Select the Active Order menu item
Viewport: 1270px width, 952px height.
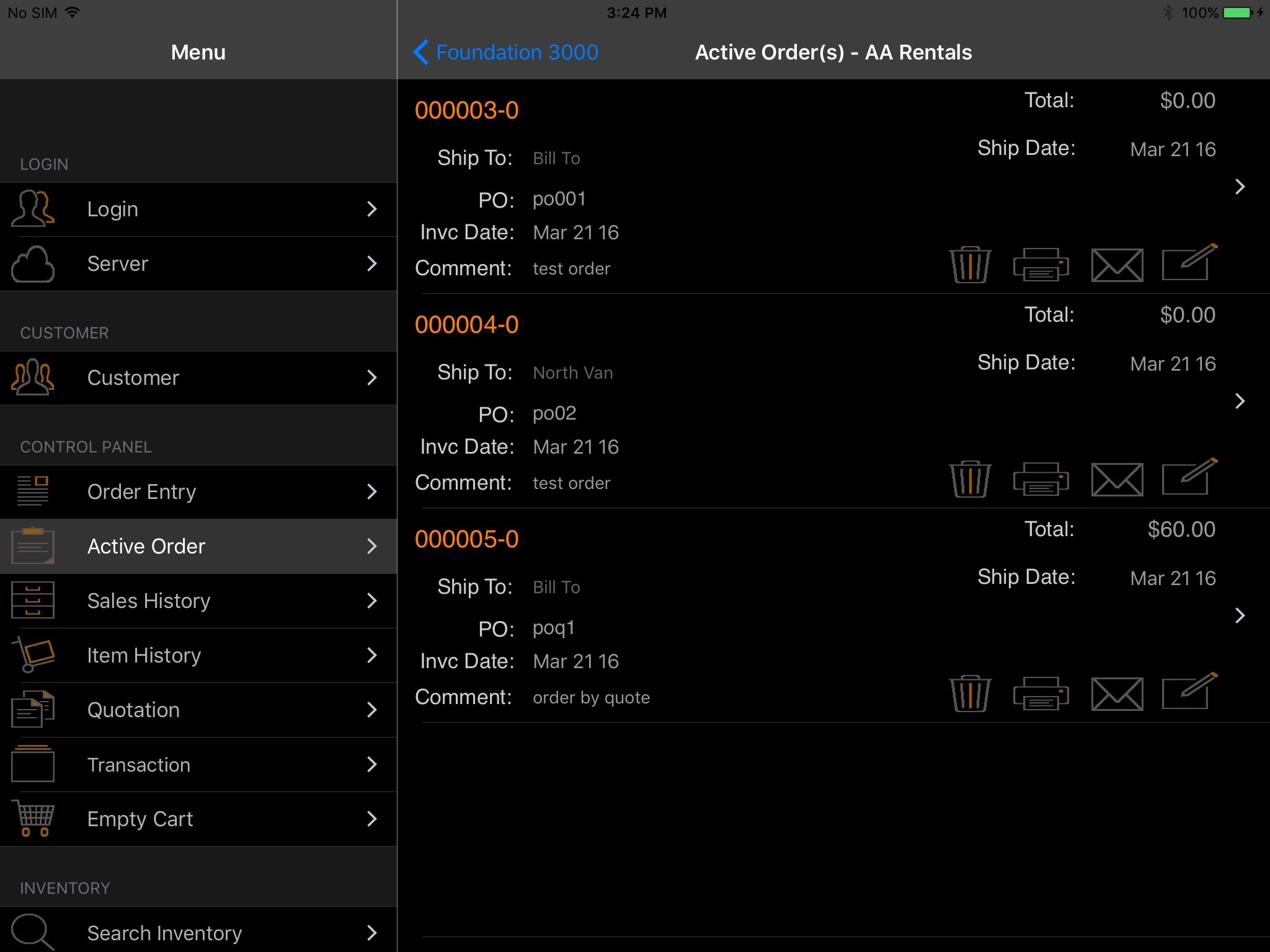point(196,546)
